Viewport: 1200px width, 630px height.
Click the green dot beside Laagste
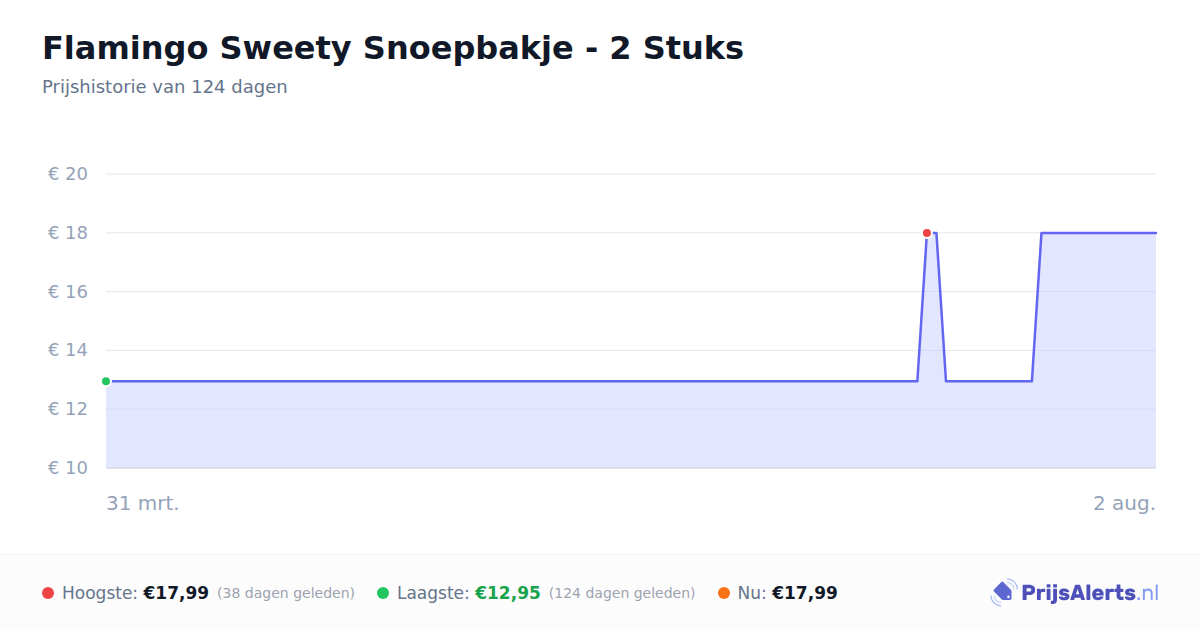tap(383, 593)
